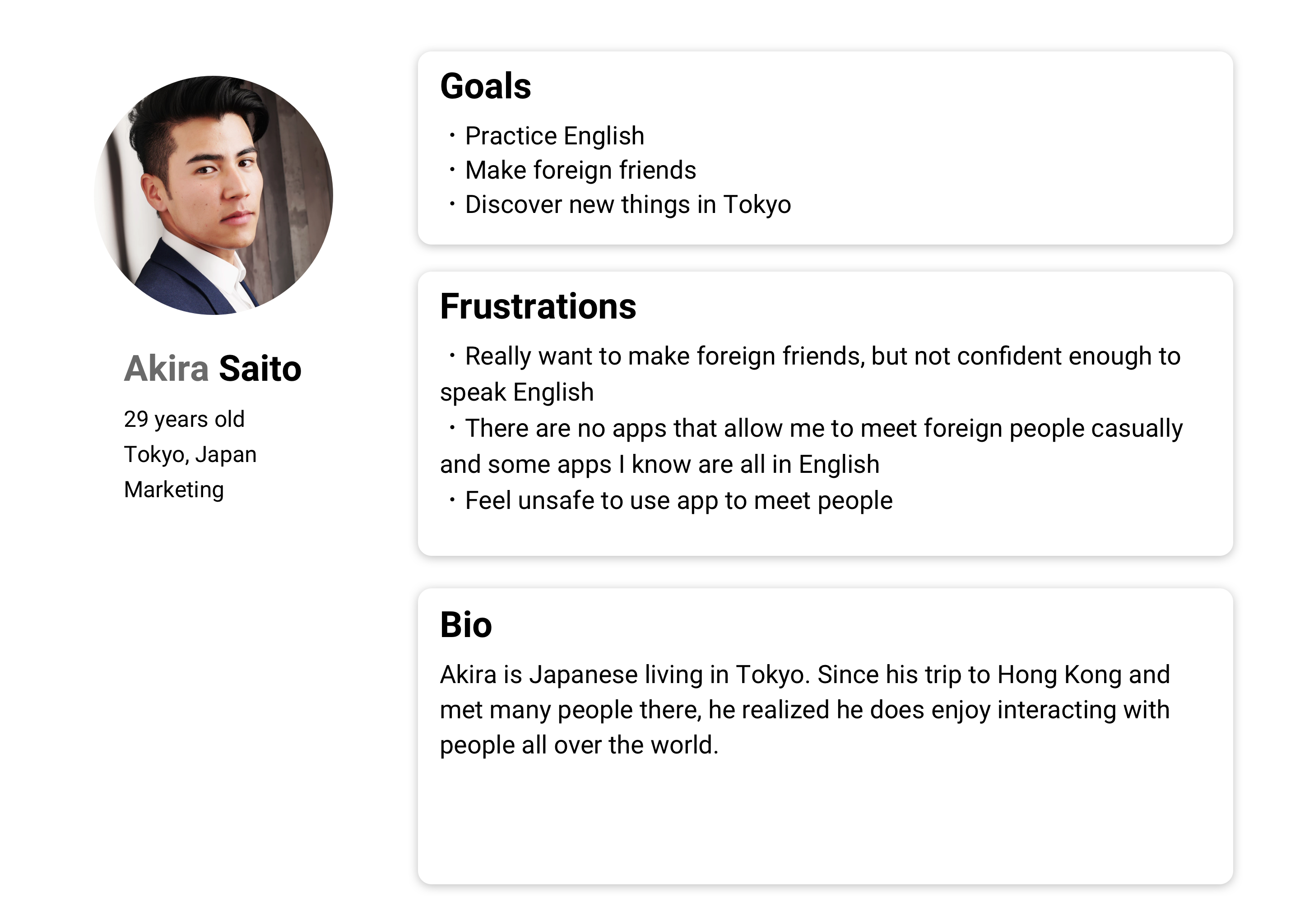Click "and some apps I know" line
This screenshot has height=924, width=1300.
(659, 464)
